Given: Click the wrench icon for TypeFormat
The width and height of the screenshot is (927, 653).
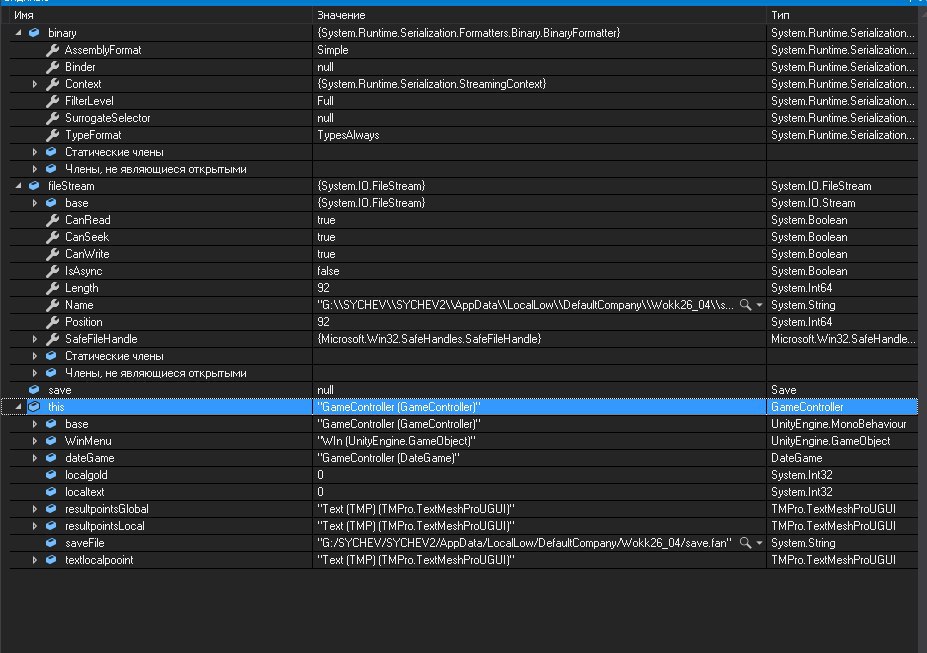Looking at the screenshot, I should click(52, 135).
